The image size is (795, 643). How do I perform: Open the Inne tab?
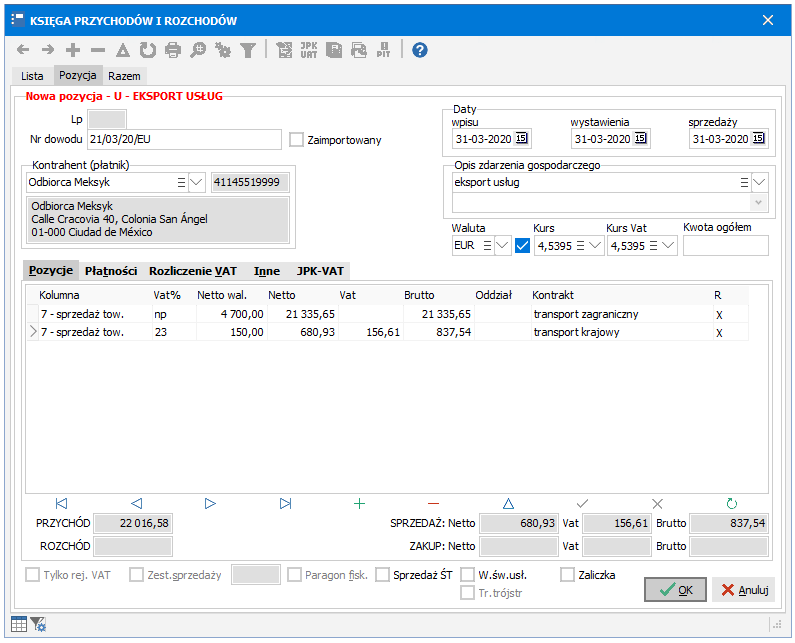pyautogui.click(x=267, y=271)
